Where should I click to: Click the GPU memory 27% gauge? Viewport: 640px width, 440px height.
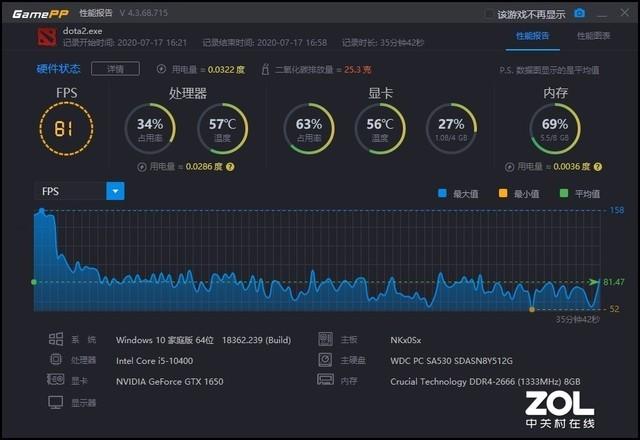pyautogui.click(x=451, y=129)
